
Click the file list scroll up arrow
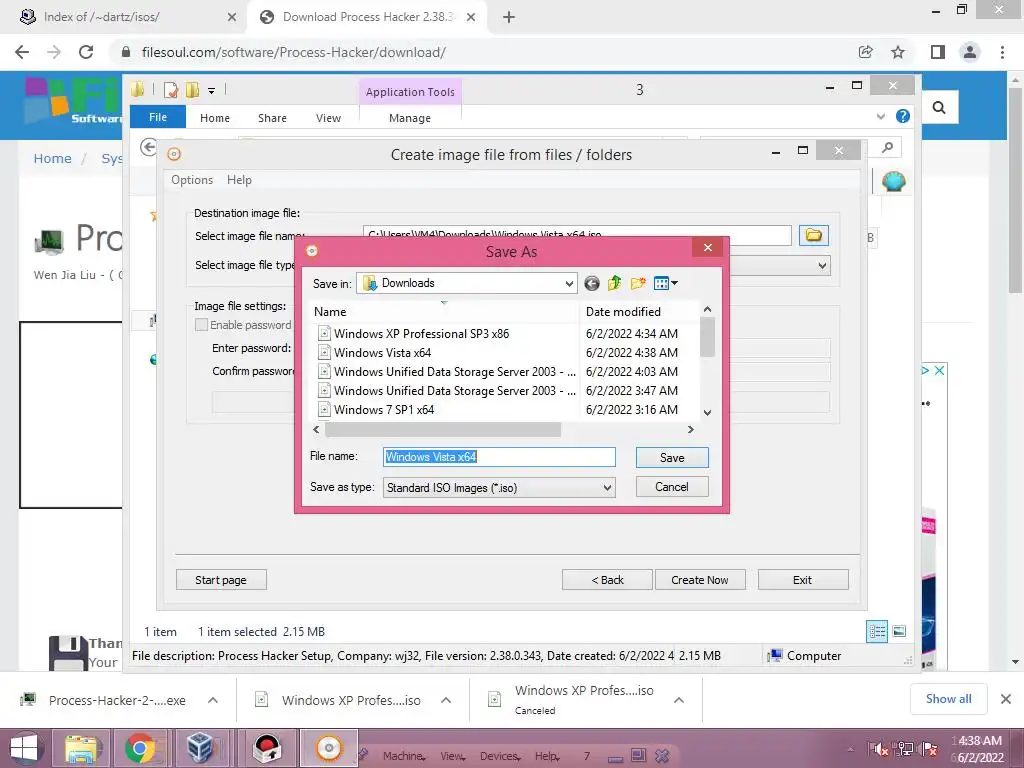[x=707, y=310]
